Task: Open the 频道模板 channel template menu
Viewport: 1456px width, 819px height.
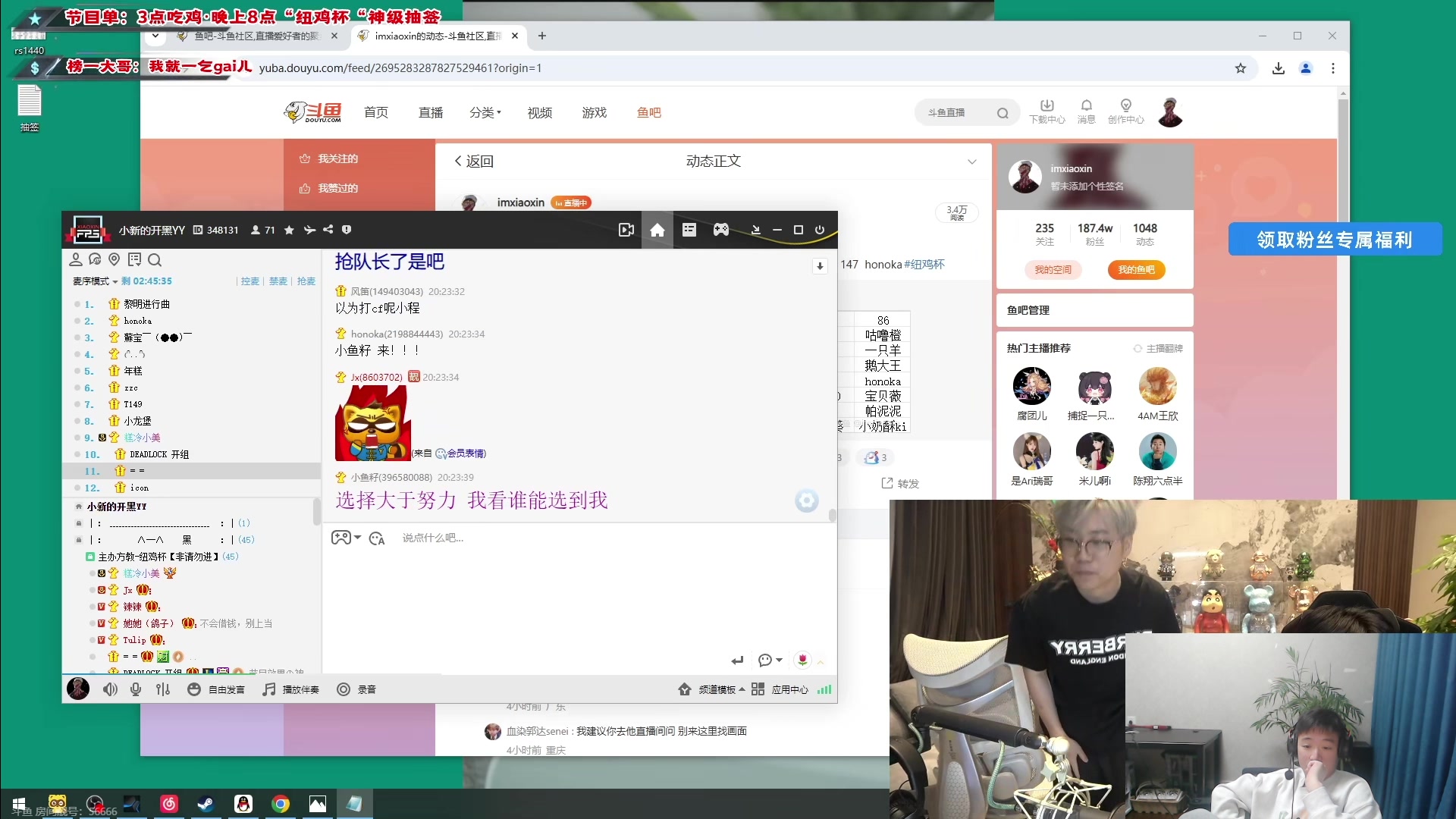Action: click(711, 689)
